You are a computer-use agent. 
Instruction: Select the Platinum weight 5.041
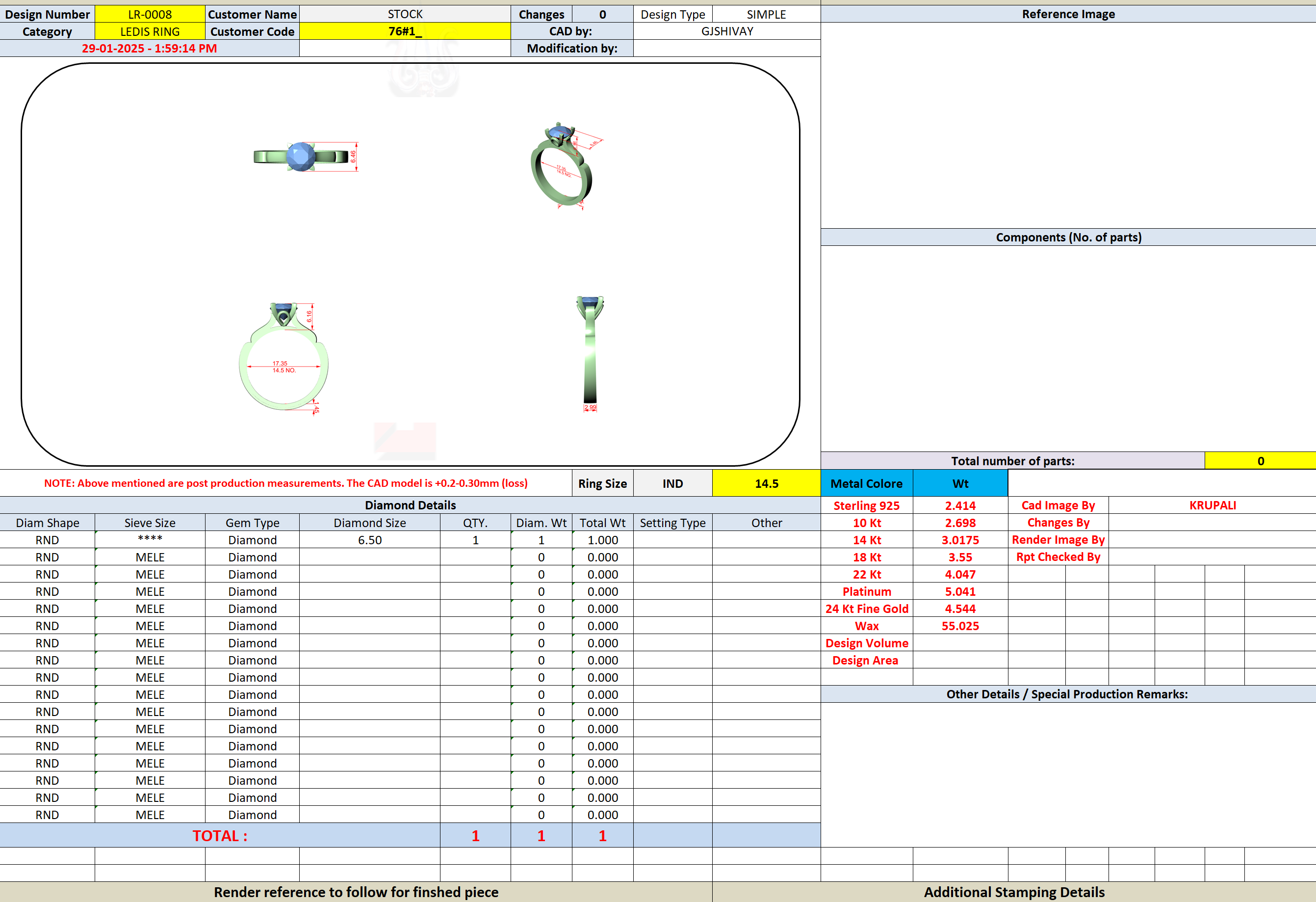click(x=960, y=591)
